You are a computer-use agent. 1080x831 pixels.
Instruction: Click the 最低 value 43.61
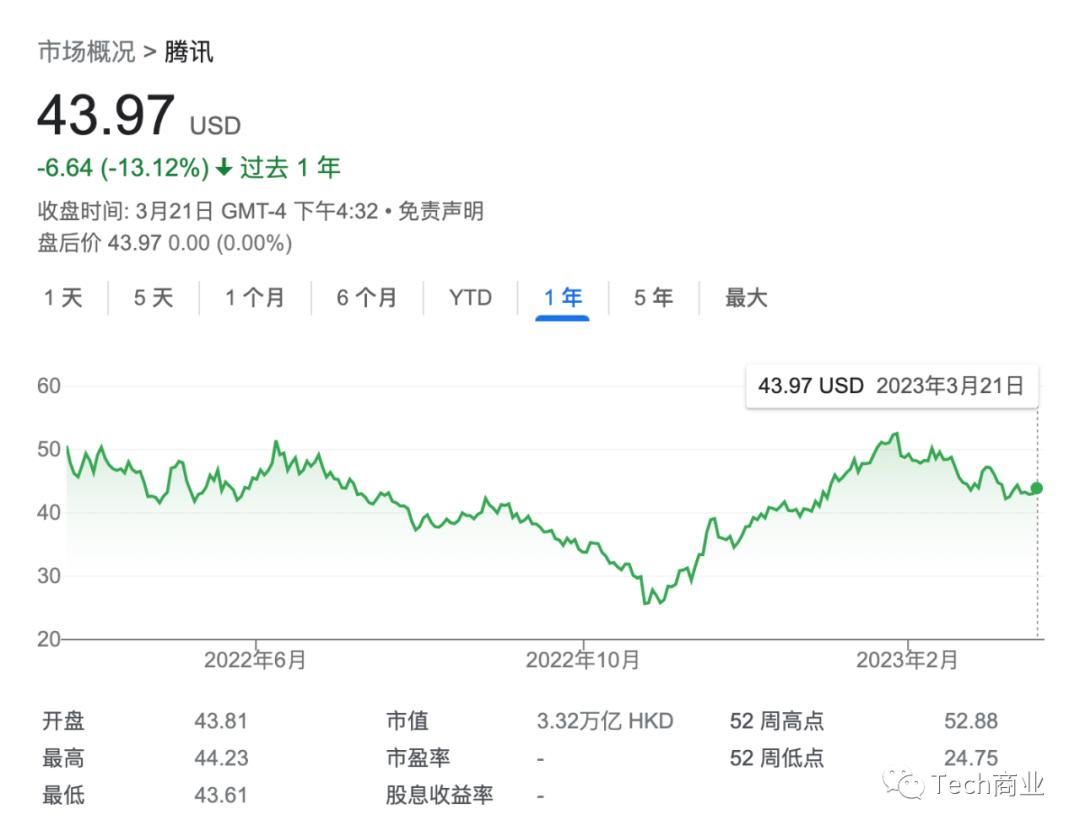[220, 795]
